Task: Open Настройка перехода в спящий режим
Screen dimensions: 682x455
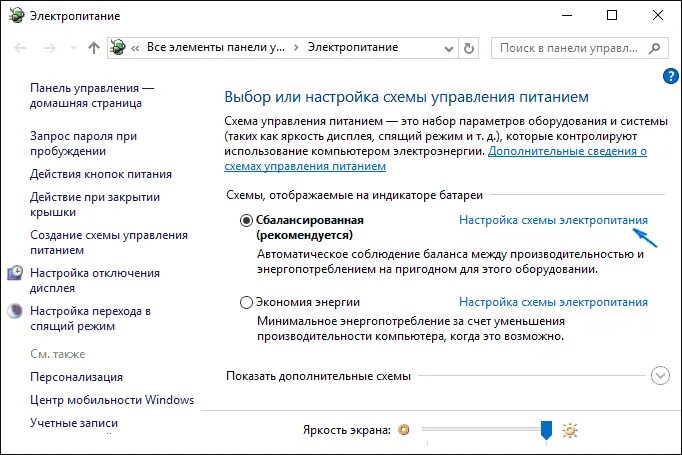Action: [90, 318]
